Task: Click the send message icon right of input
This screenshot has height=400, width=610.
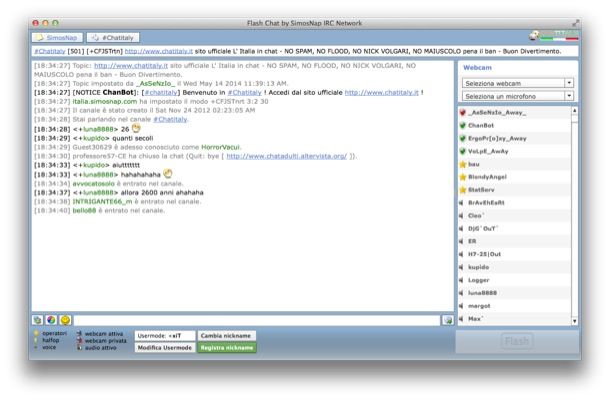Action: tap(448, 320)
